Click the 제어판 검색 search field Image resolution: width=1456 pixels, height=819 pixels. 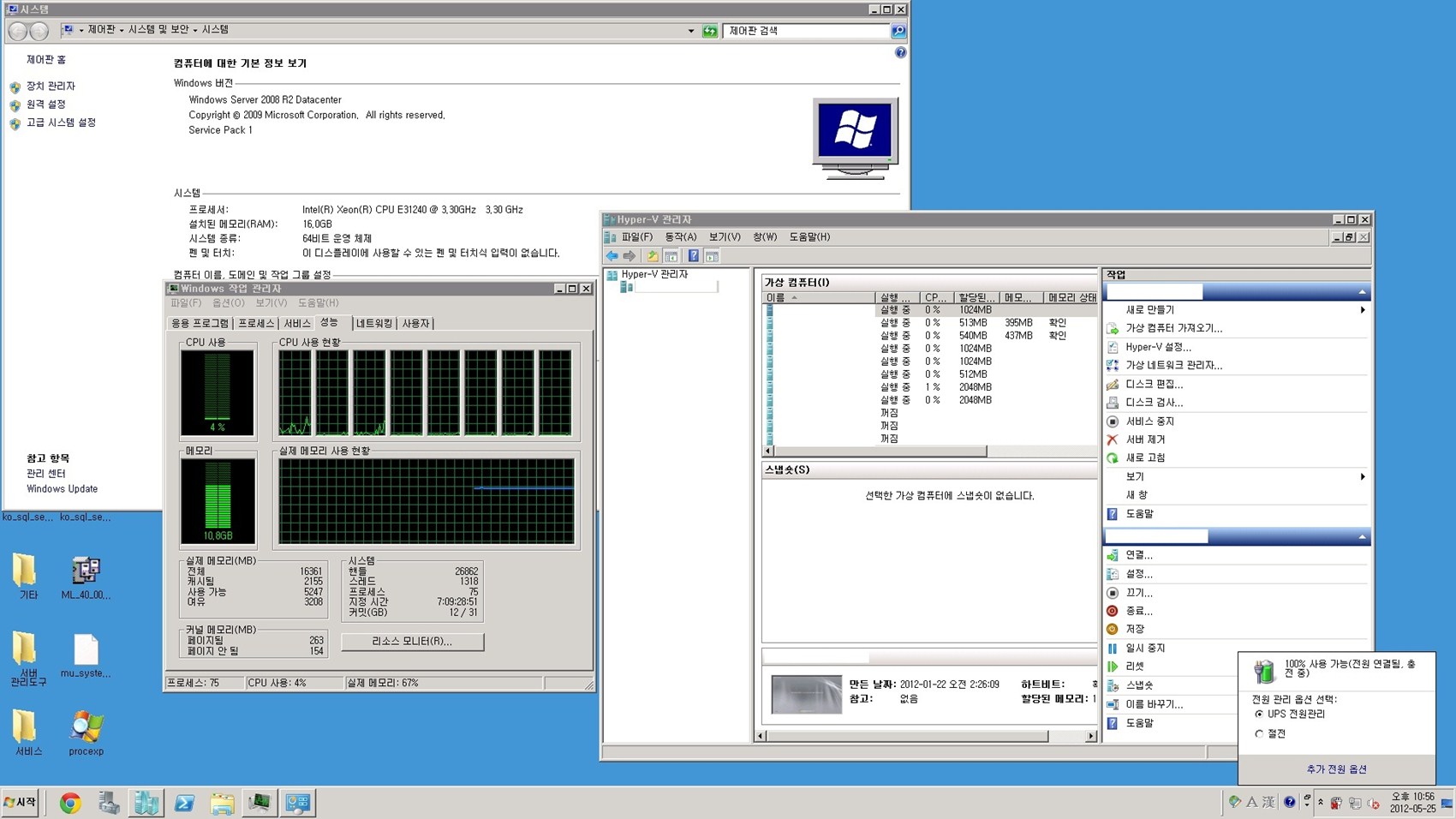point(807,31)
